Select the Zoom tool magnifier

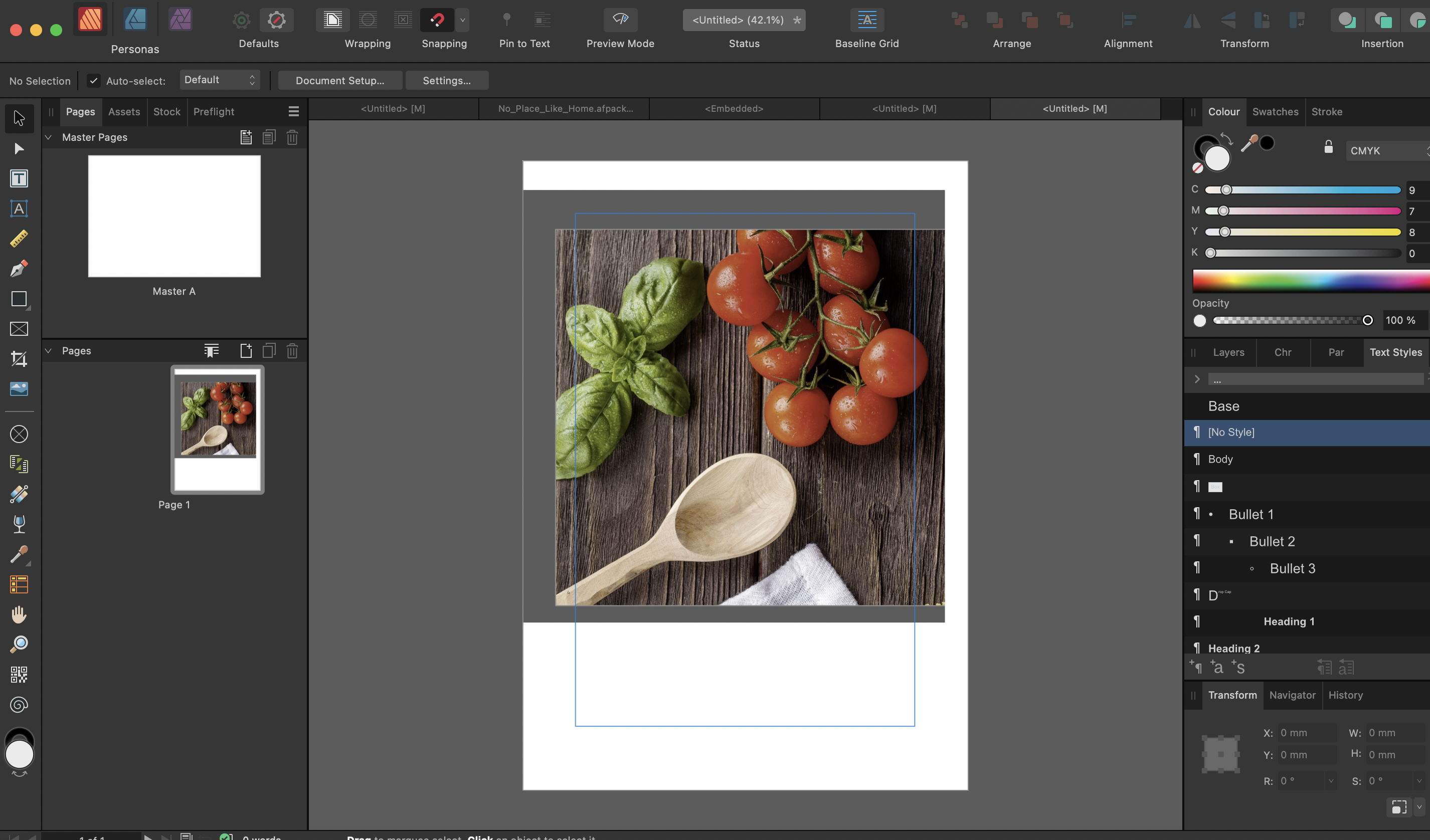[19, 645]
